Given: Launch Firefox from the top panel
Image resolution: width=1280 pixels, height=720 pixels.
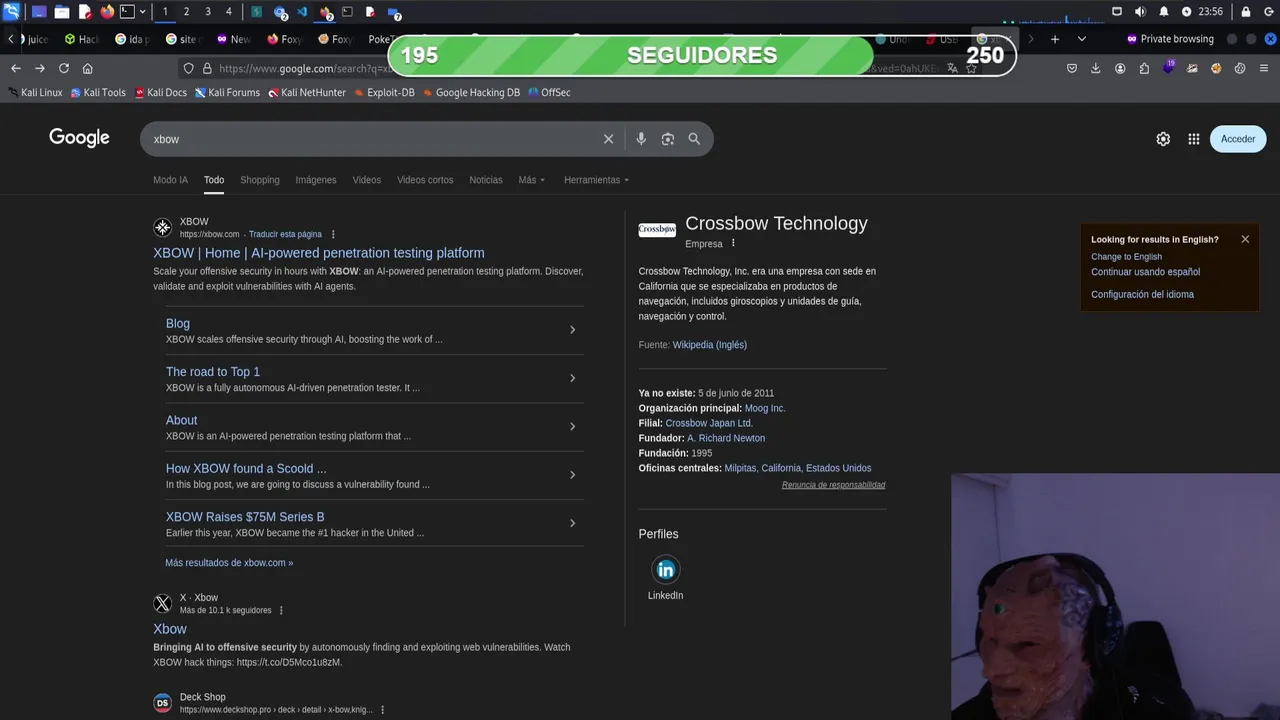Looking at the screenshot, I should [x=107, y=12].
